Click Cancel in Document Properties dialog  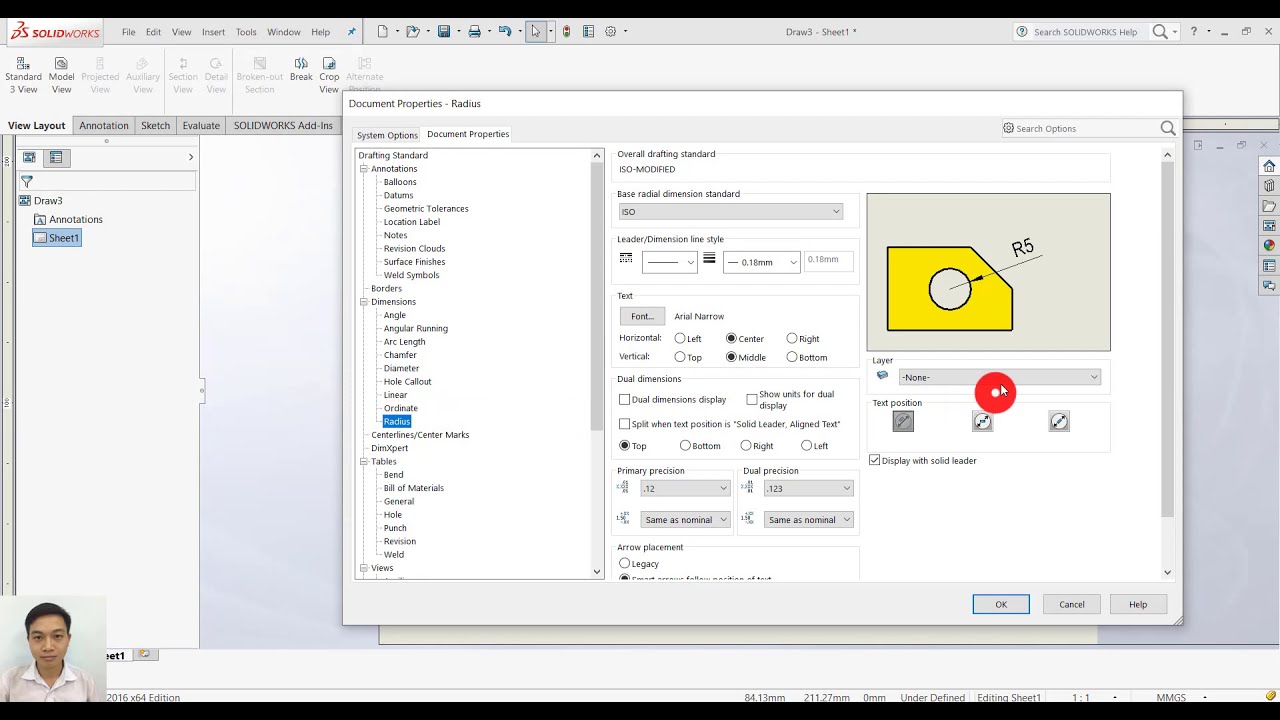coord(1072,605)
